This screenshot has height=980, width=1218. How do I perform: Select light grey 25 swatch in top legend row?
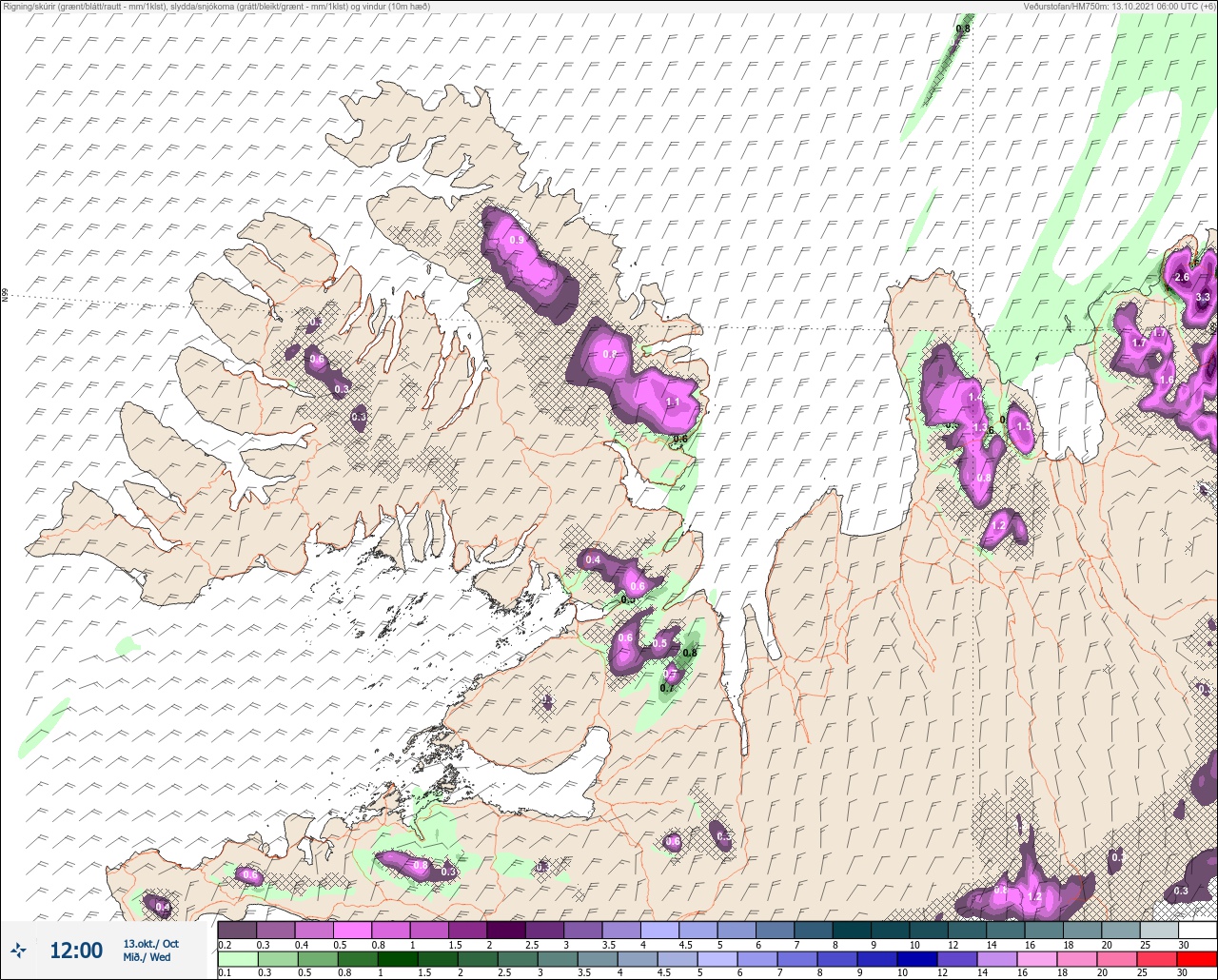click(1159, 930)
